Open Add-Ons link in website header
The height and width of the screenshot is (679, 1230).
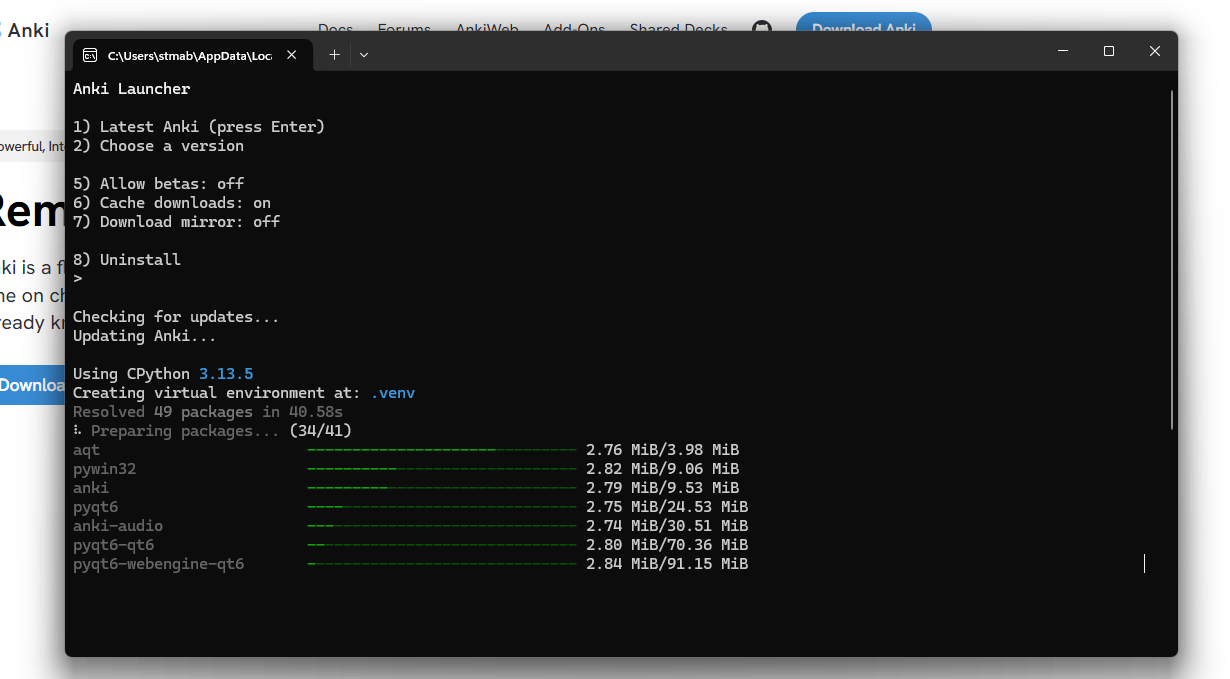(574, 30)
